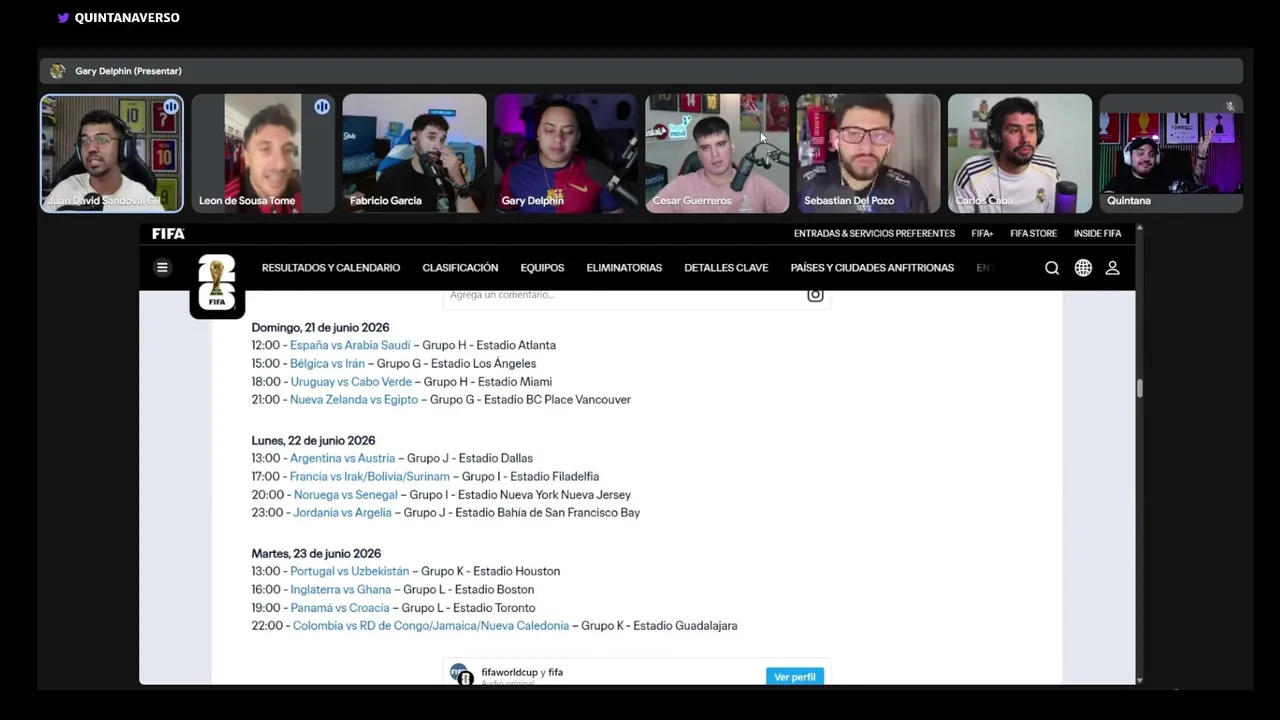Open Países y Ciudades Anfitrionas menu

click(872, 268)
